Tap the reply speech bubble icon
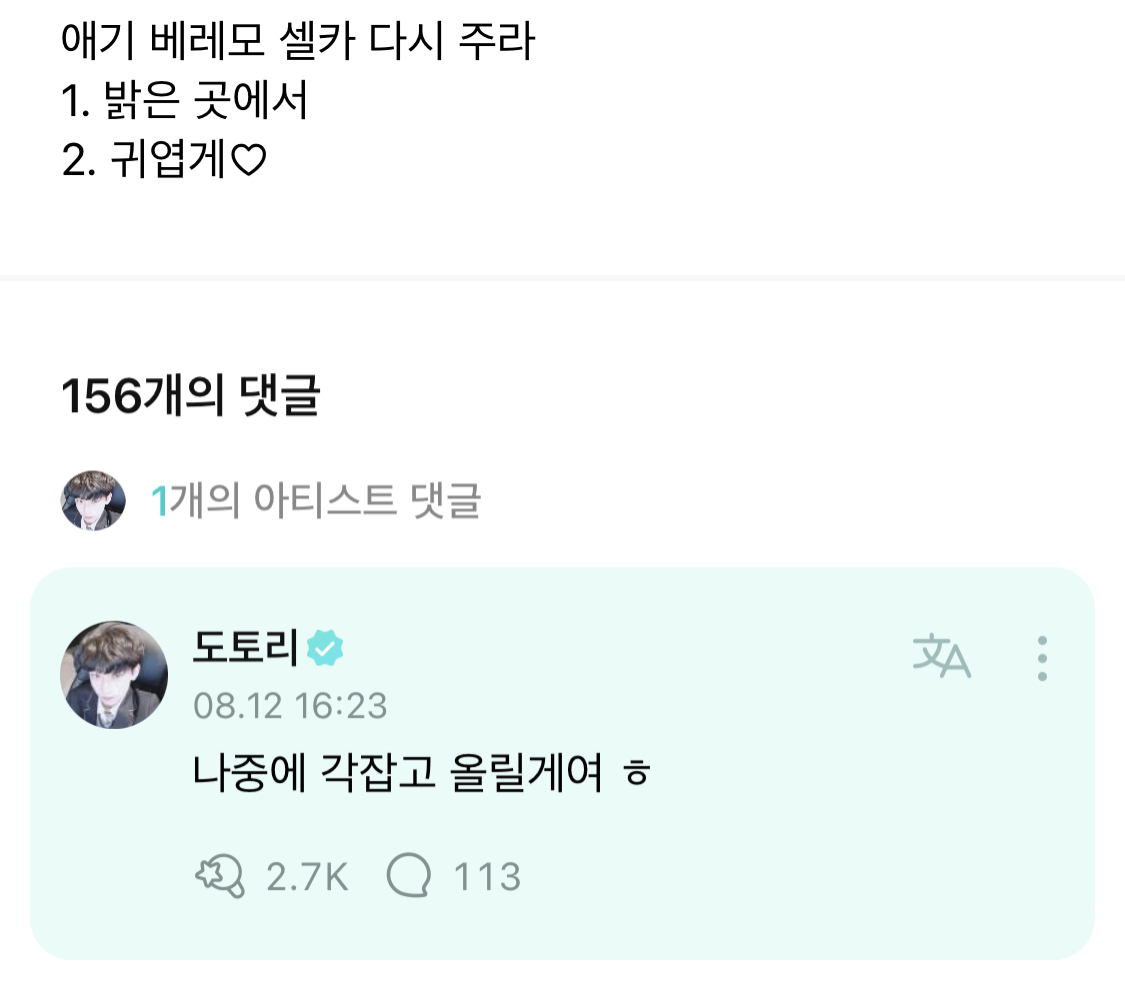The width and height of the screenshot is (1125, 985). (409, 876)
